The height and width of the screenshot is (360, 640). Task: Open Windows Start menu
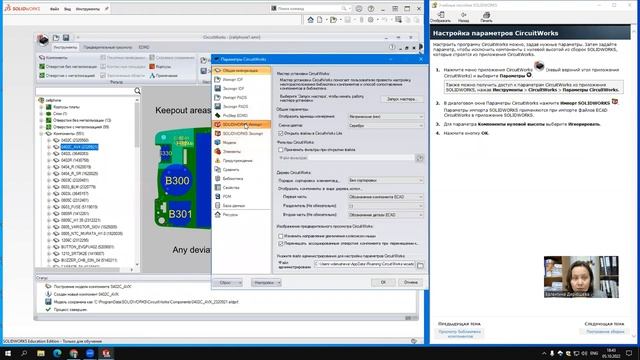pos(7,353)
